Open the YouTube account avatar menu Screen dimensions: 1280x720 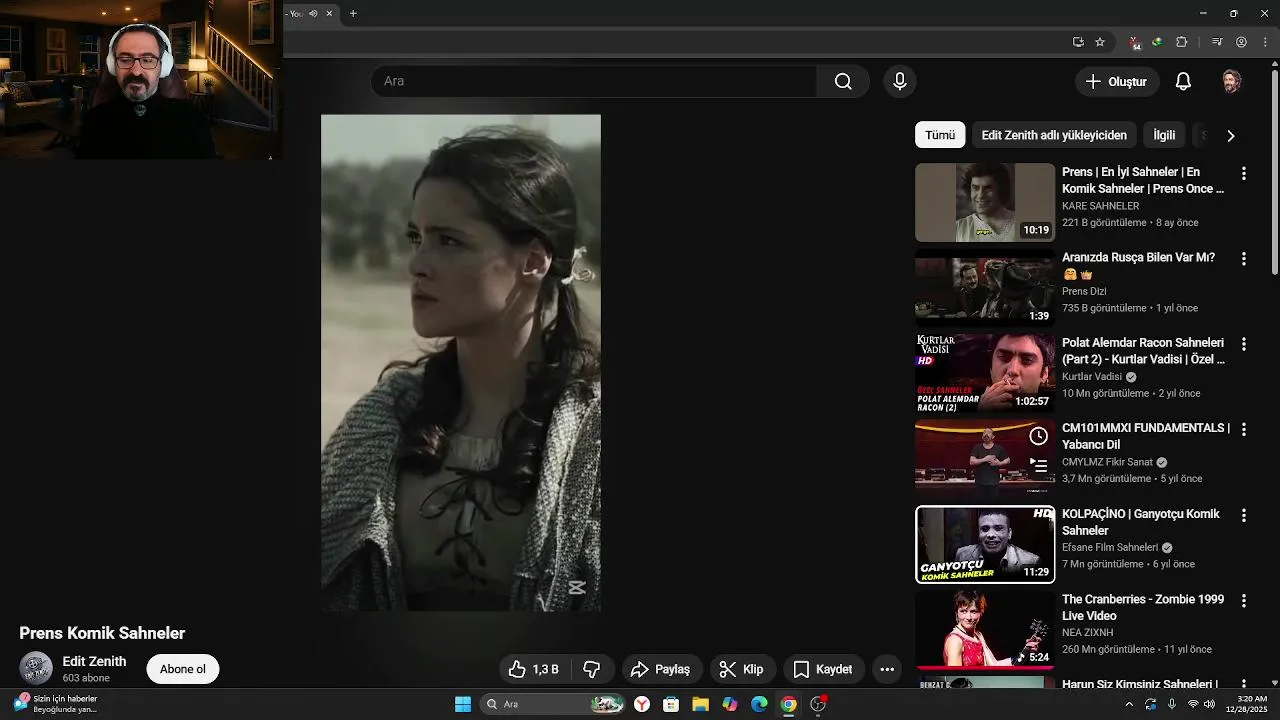point(1232,81)
